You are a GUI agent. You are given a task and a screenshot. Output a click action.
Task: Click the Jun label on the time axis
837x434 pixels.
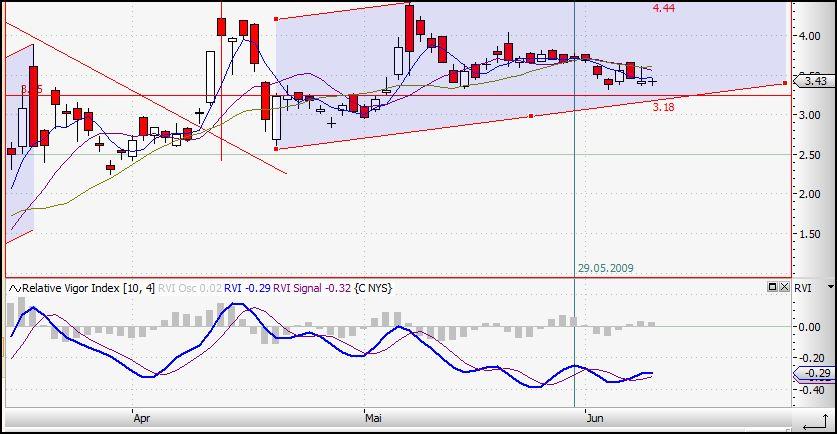pyautogui.click(x=595, y=418)
